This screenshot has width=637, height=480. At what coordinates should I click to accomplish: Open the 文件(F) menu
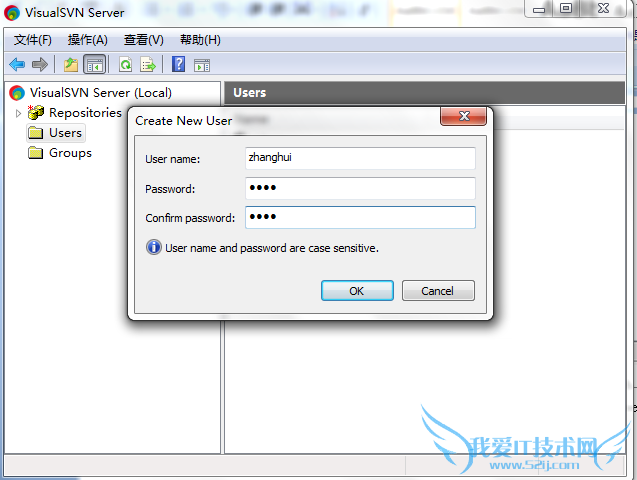32,40
